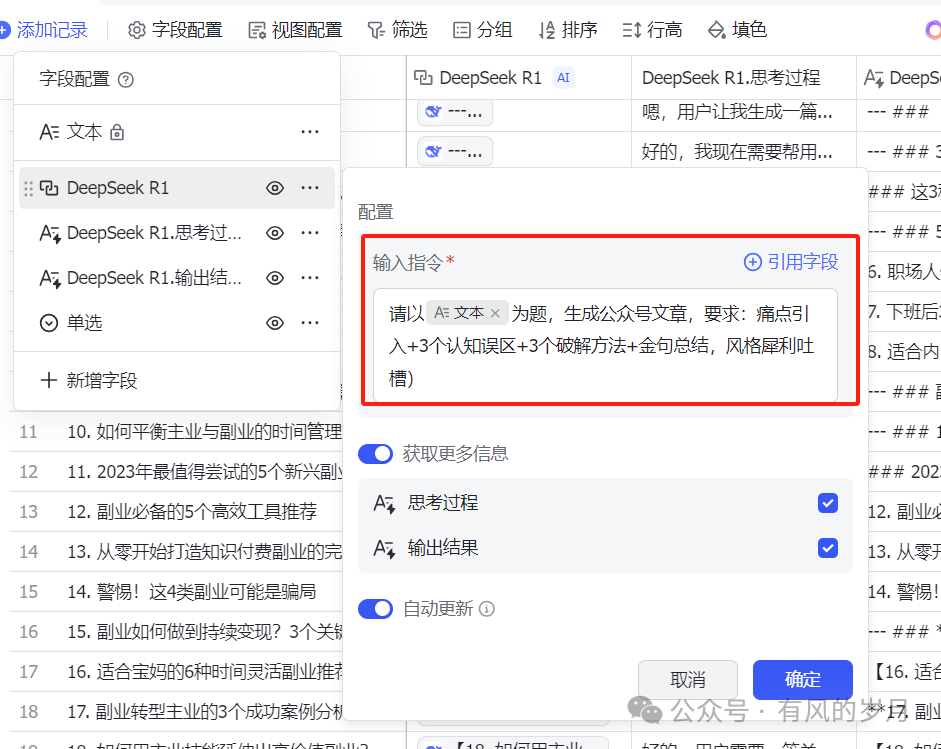Open 视图配置 settings
This screenshot has width=941, height=749.
point(295,29)
